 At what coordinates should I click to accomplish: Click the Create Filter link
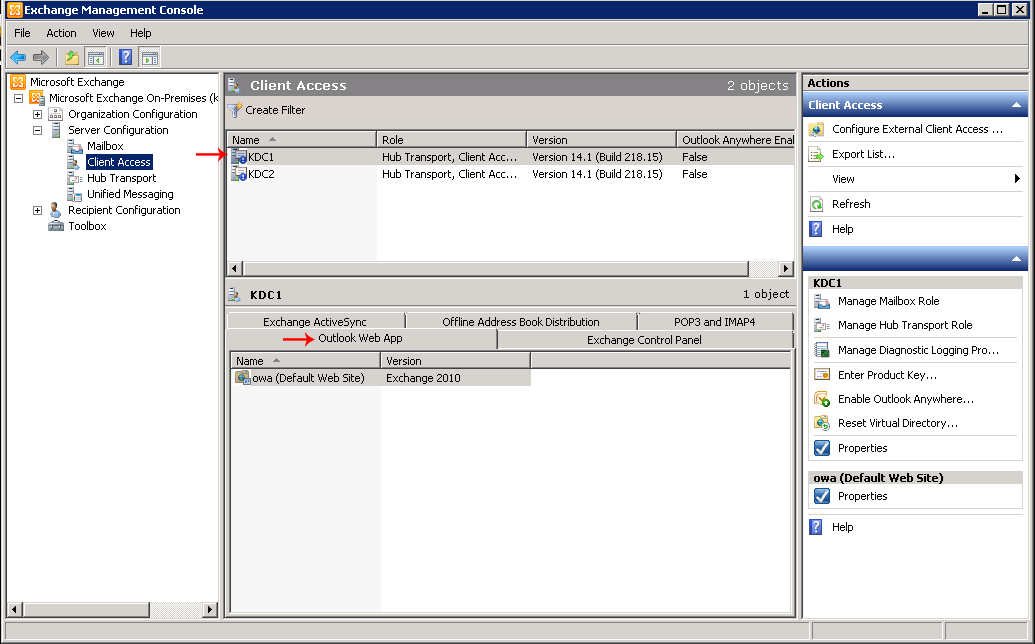point(275,110)
